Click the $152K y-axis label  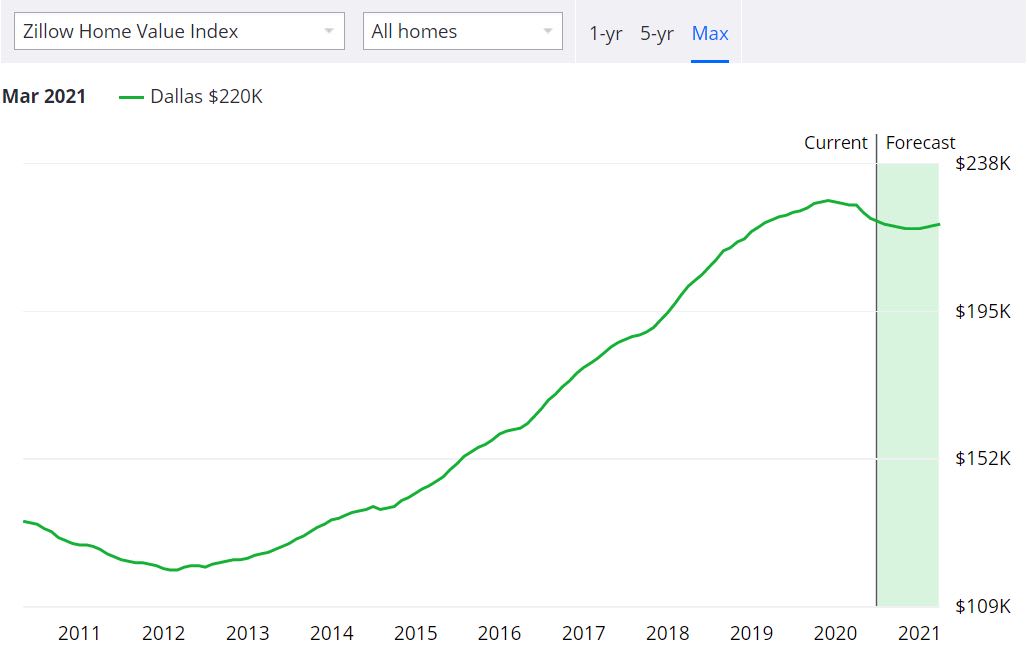point(982,459)
